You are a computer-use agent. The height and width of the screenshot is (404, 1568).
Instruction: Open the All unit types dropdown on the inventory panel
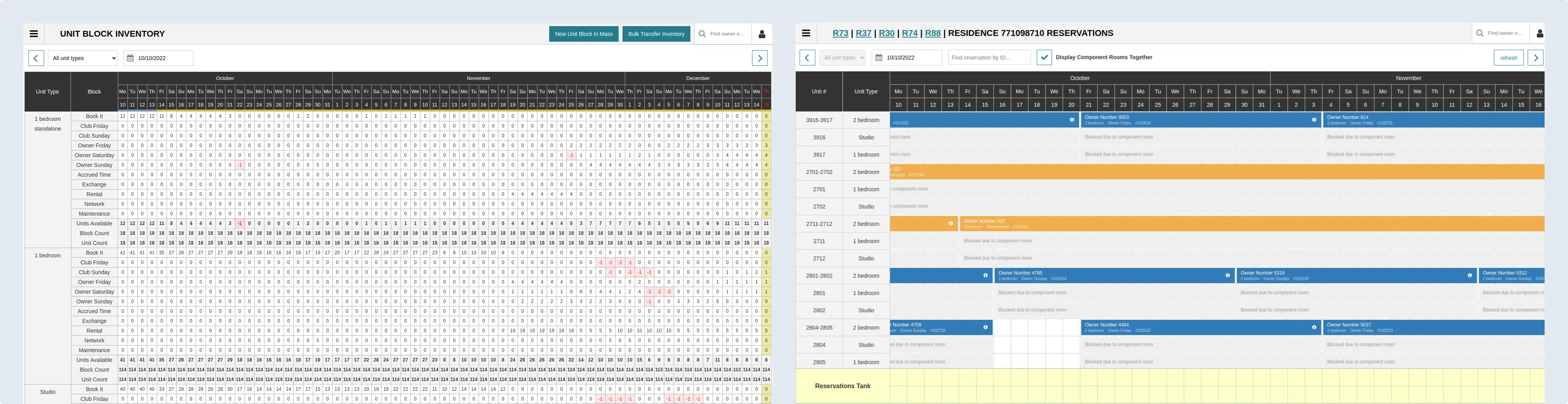click(x=82, y=58)
